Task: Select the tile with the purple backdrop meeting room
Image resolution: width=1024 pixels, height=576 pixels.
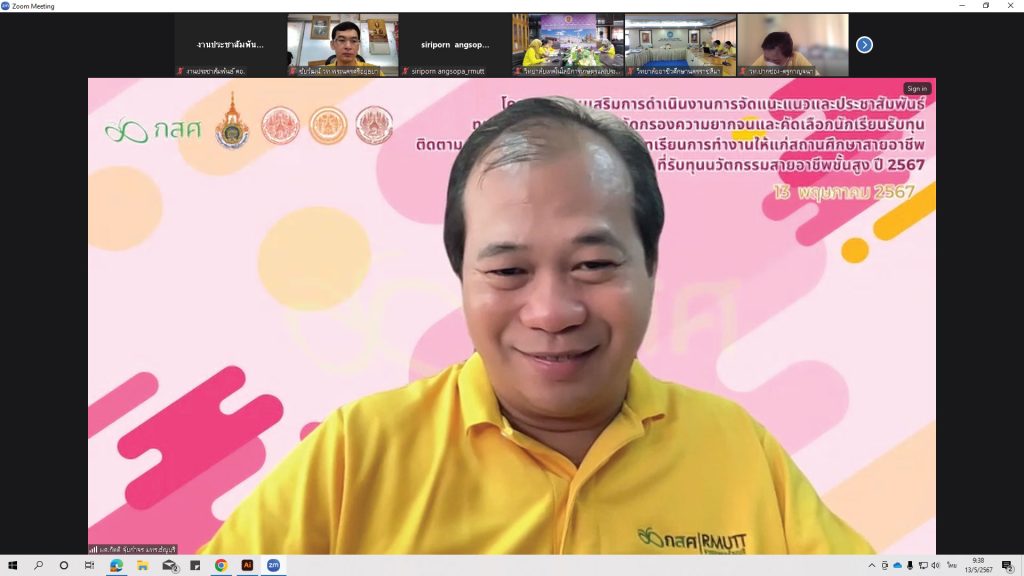Action: click(568, 45)
